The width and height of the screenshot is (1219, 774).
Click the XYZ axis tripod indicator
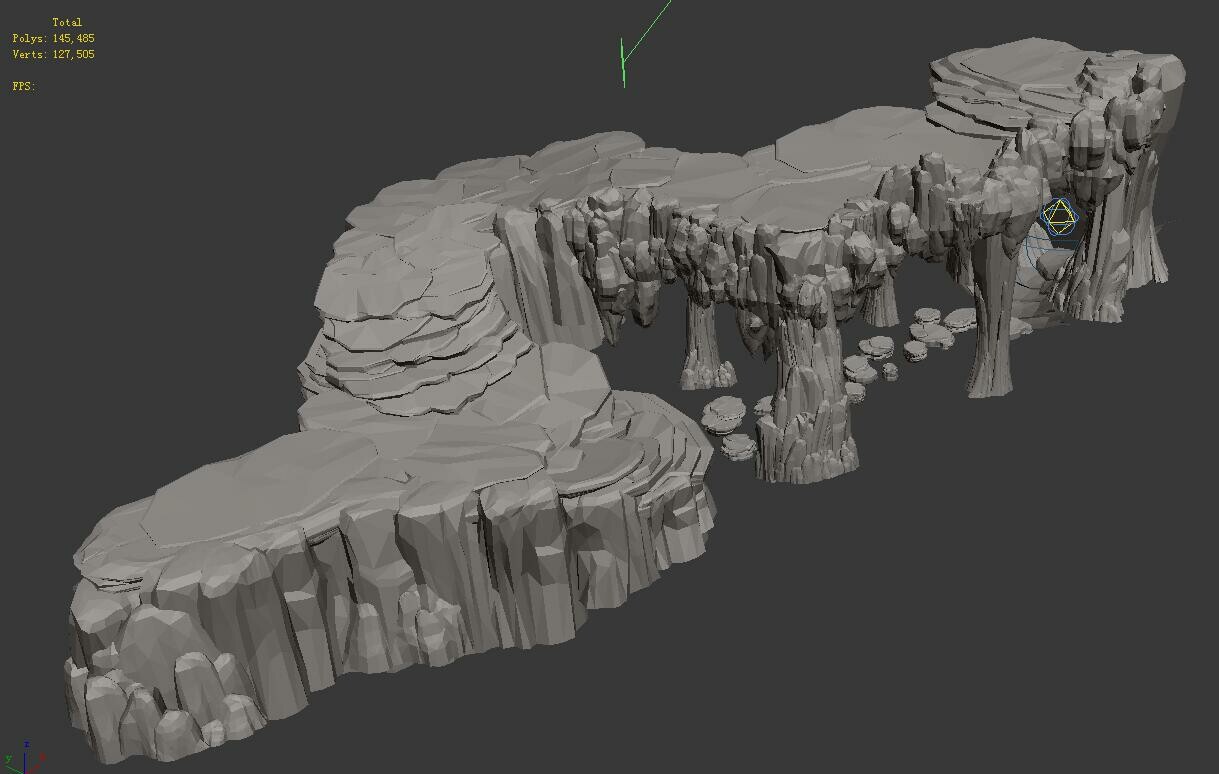(23, 757)
